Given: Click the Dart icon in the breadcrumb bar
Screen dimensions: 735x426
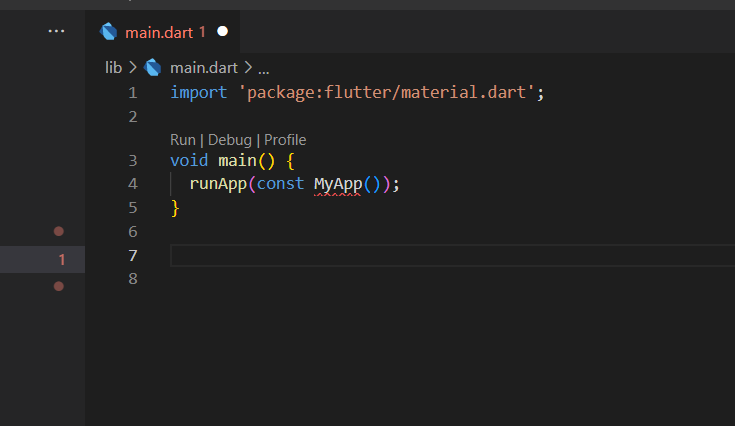Looking at the screenshot, I should click(x=152, y=68).
